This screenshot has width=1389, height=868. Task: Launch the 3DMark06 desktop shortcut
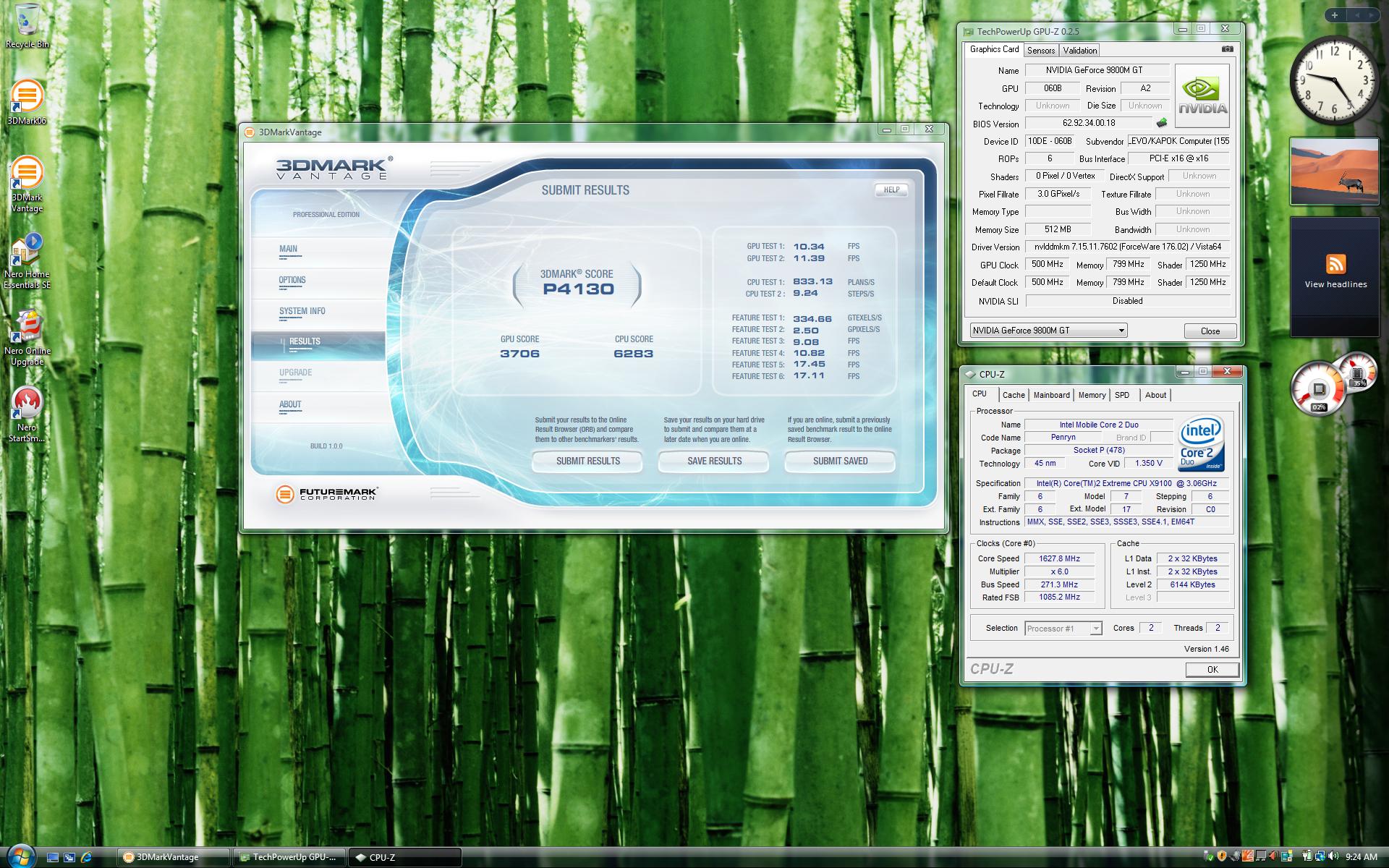click(27, 102)
